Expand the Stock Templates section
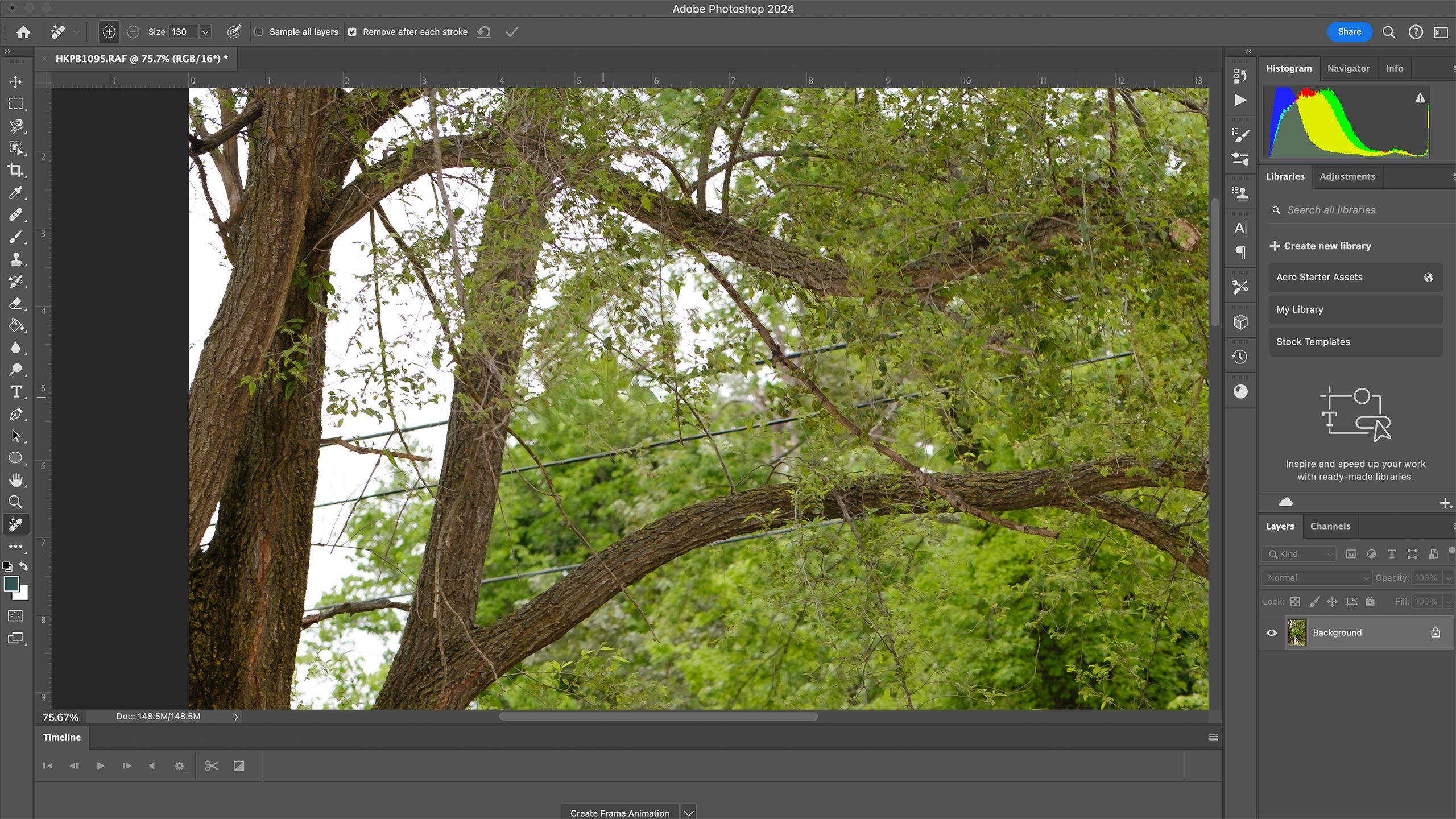 click(1313, 341)
